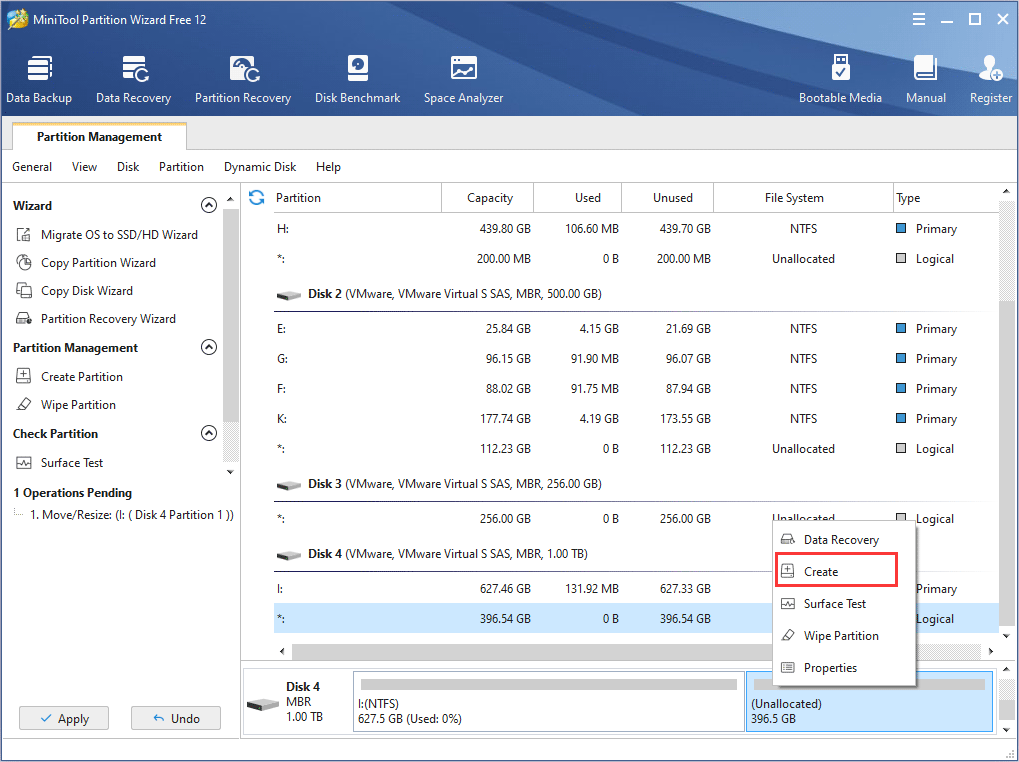Open Partition Recovery tool

pyautogui.click(x=243, y=79)
